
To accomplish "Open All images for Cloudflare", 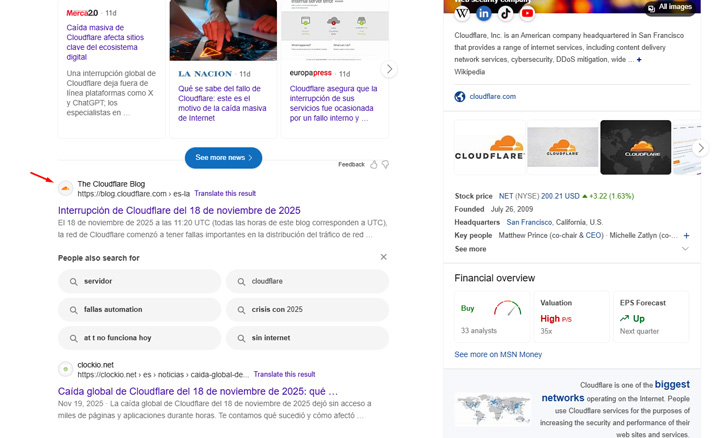I will coord(669,7).
